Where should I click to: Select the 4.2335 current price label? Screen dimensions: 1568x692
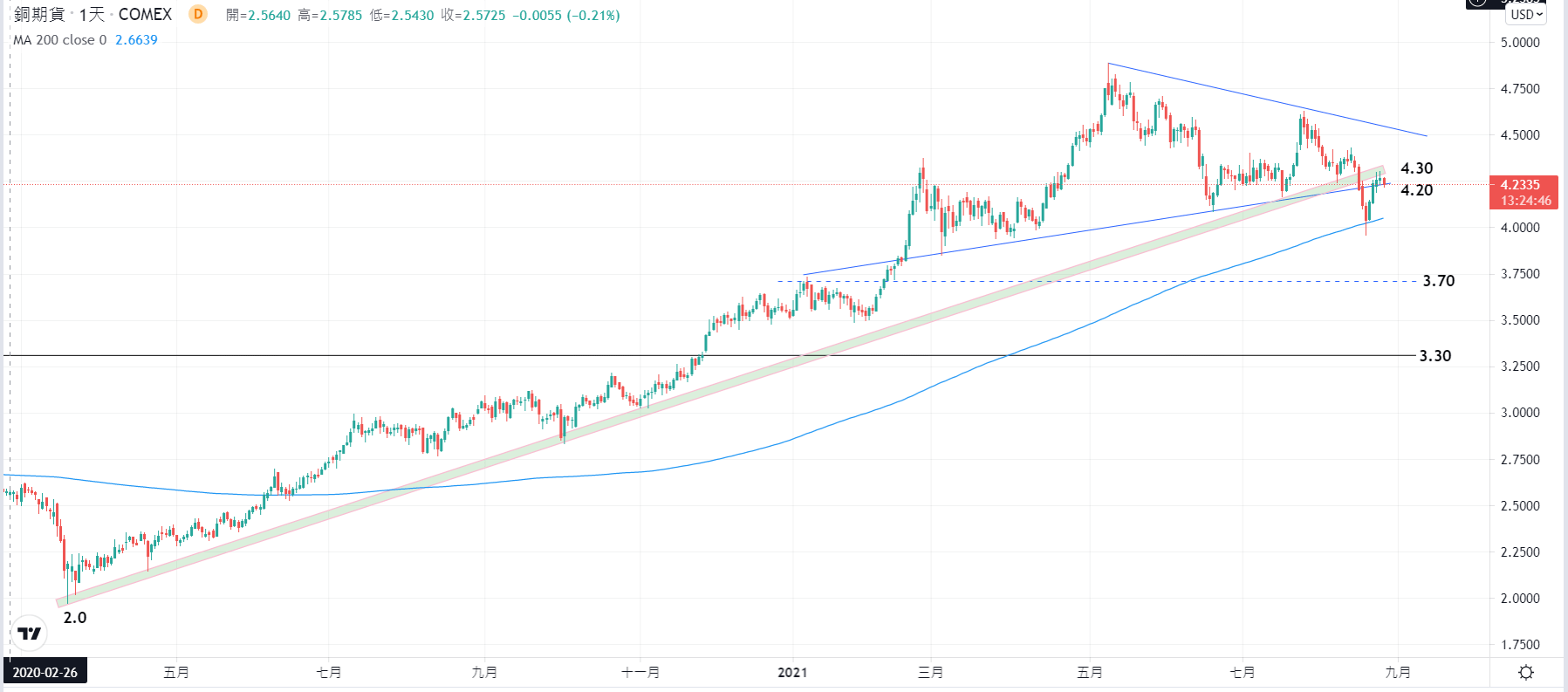click(1520, 184)
